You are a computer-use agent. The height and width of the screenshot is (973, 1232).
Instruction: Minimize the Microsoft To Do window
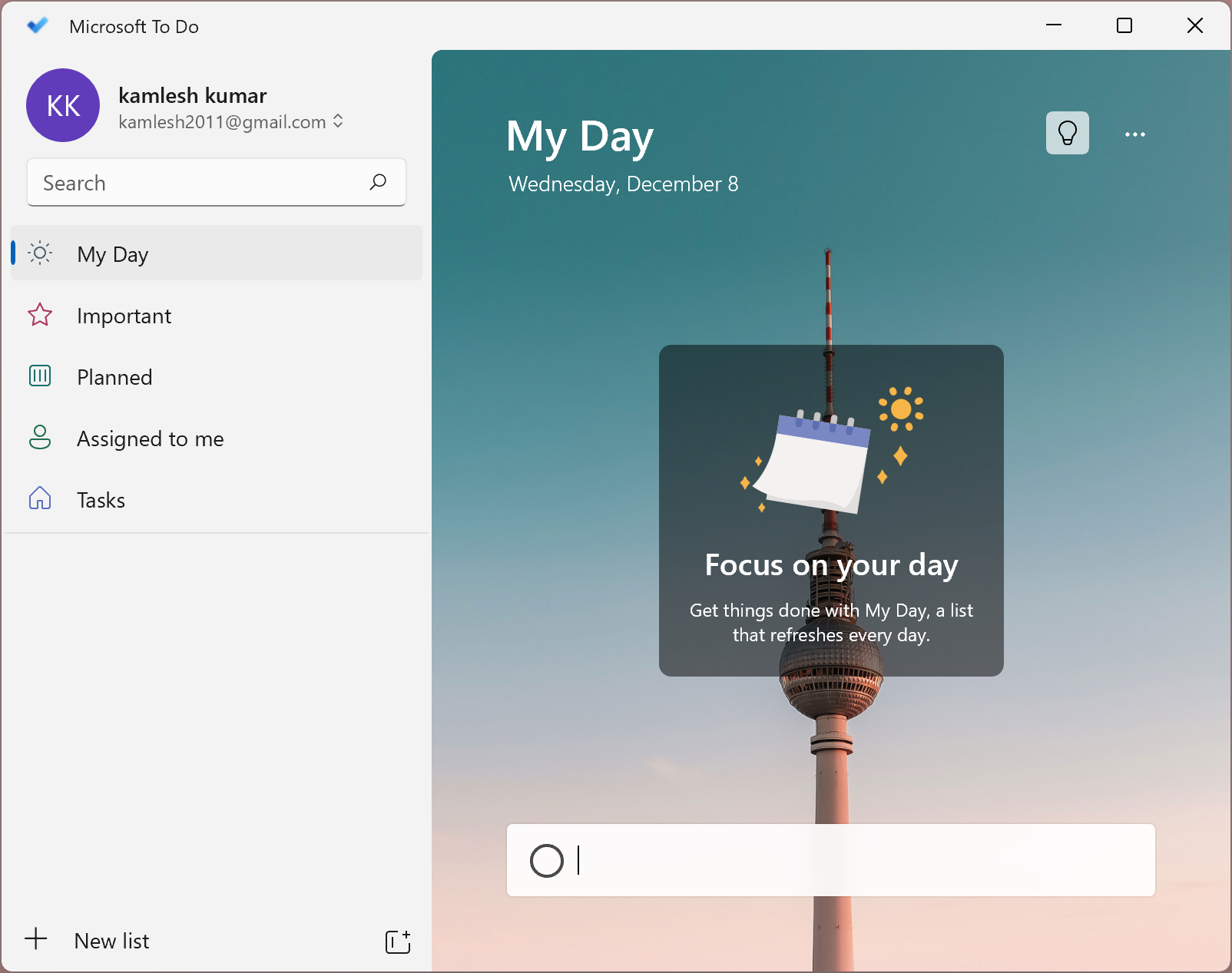coord(1054,25)
